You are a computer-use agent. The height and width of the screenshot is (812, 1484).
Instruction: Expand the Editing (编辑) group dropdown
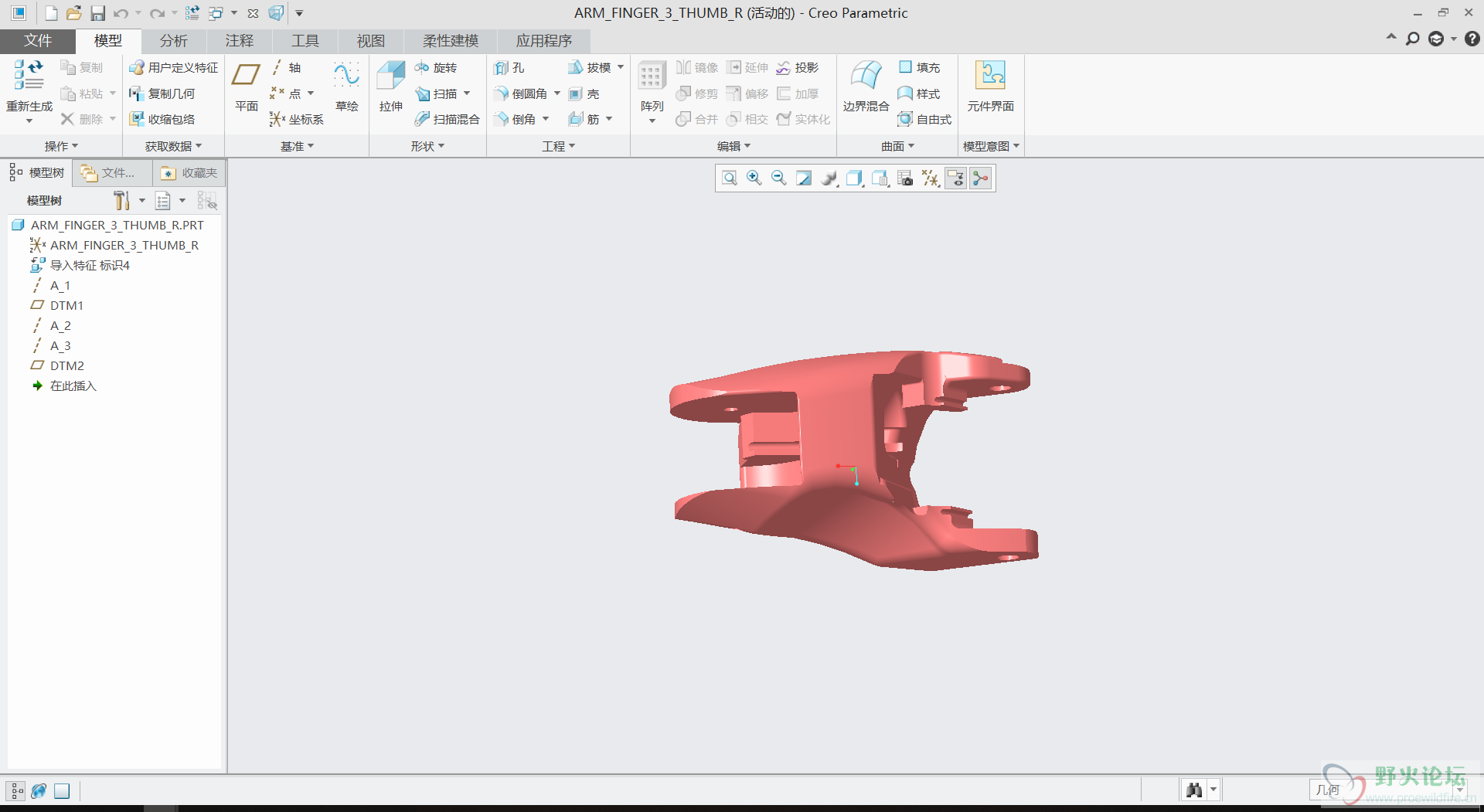[x=733, y=146]
